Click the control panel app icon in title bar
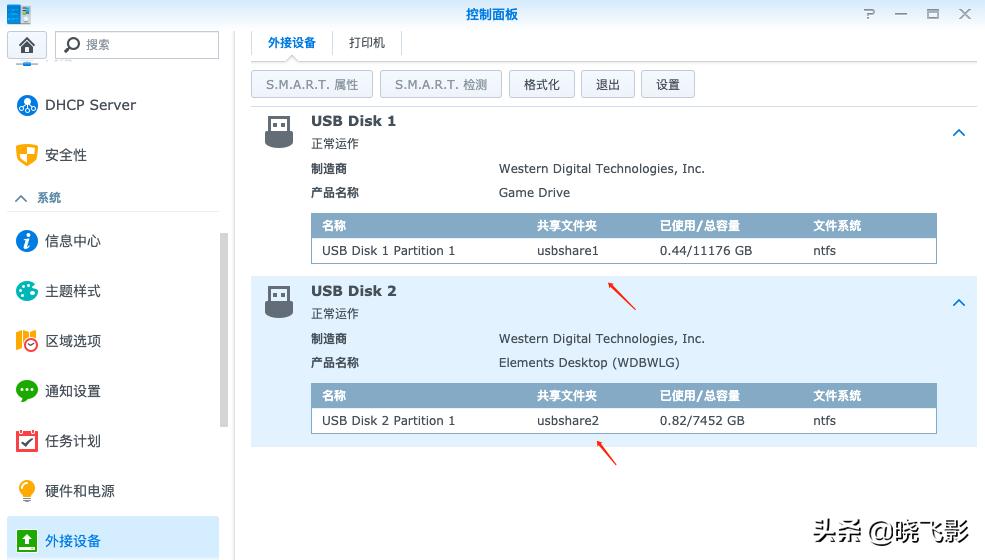985x560 pixels. (x=19, y=14)
